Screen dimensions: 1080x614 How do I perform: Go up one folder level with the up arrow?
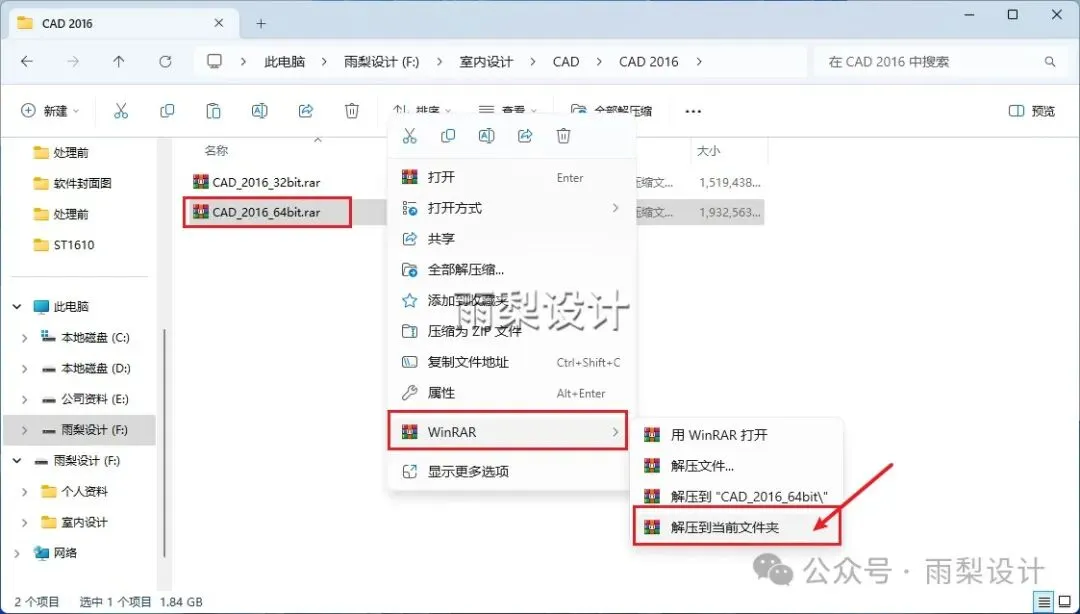pos(118,61)
